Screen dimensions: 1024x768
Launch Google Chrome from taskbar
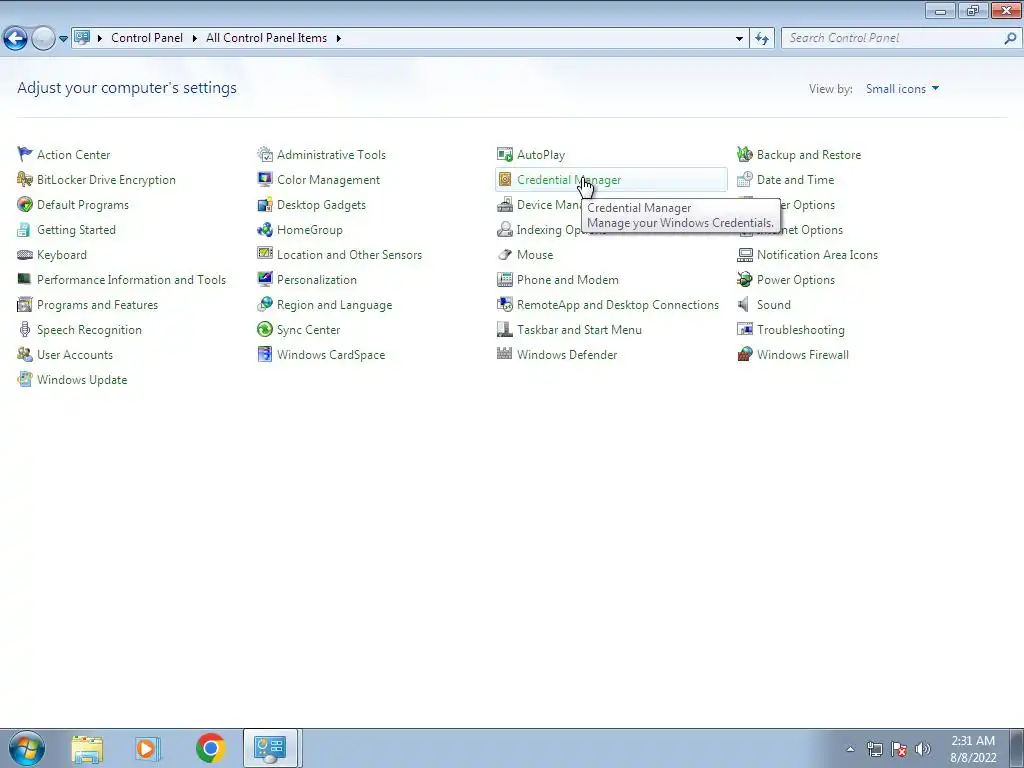click(x=210, y=748)
